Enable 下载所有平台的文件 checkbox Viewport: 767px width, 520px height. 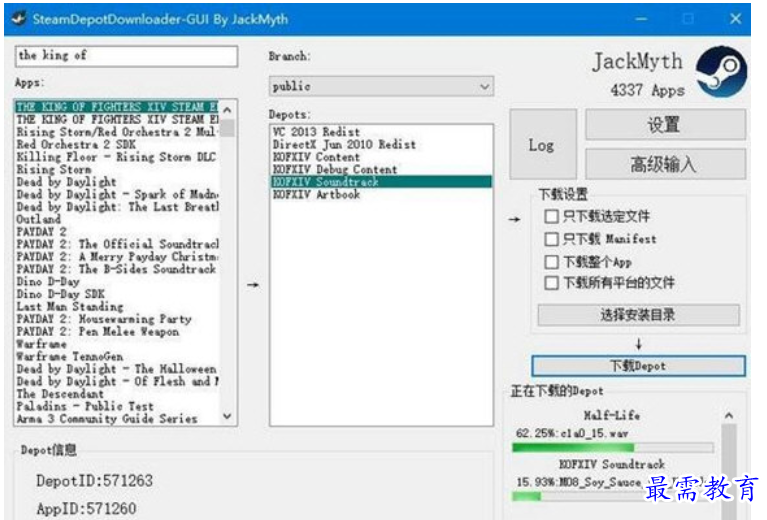[551, 283]
